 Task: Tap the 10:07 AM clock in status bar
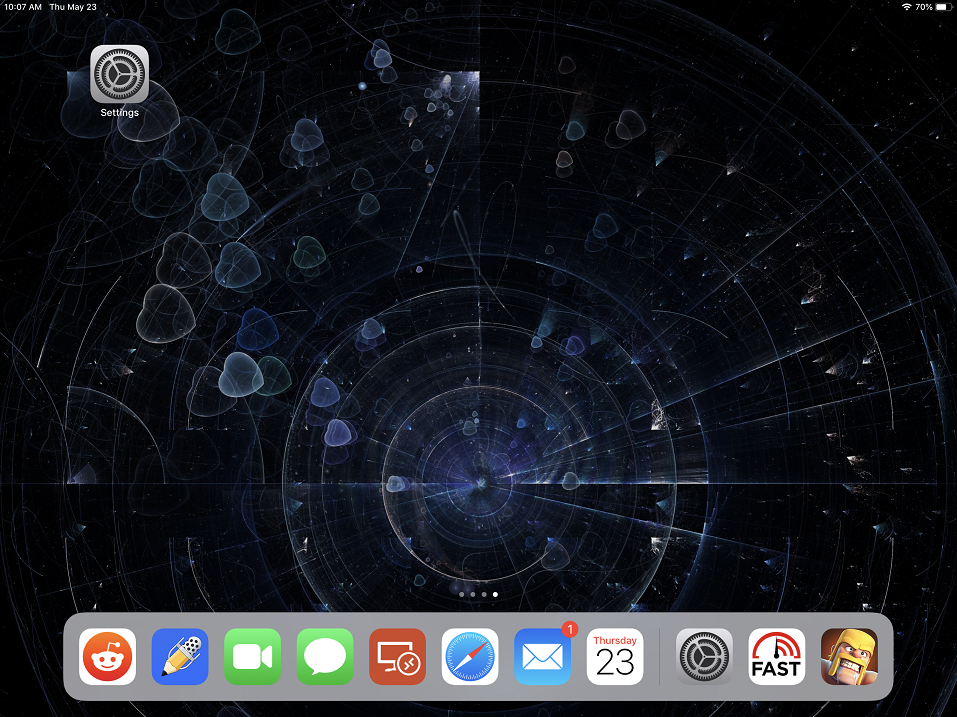[23, 7]
